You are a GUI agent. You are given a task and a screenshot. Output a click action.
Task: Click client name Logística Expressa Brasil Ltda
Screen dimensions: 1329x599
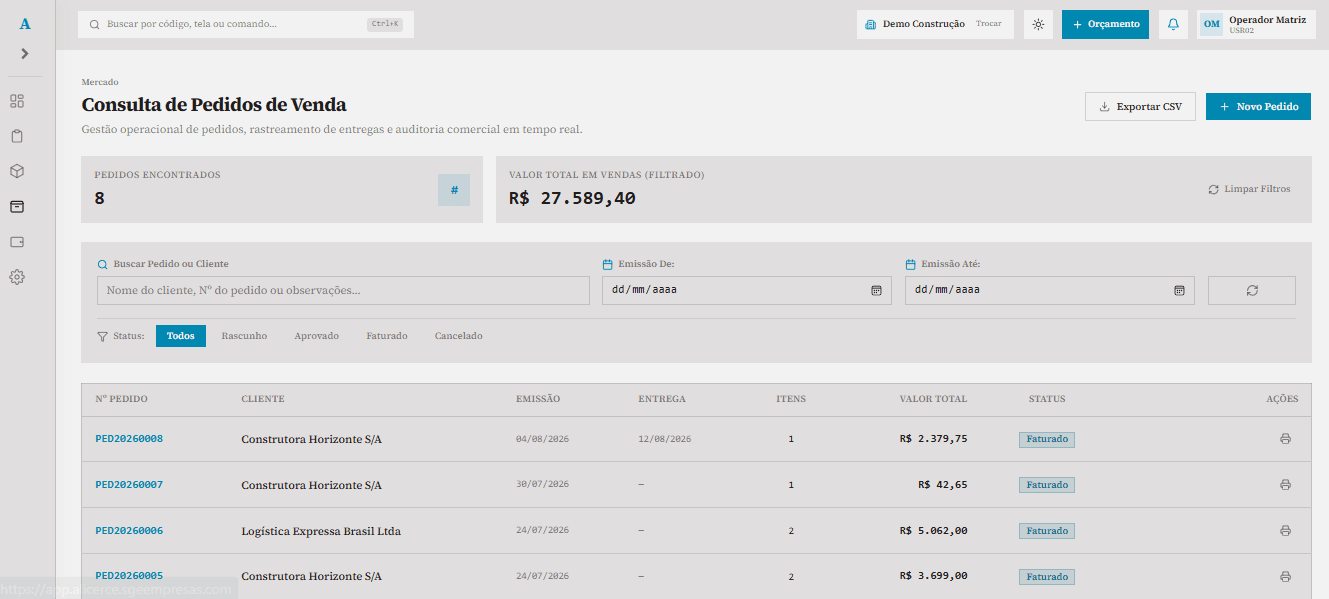point(321,531)
